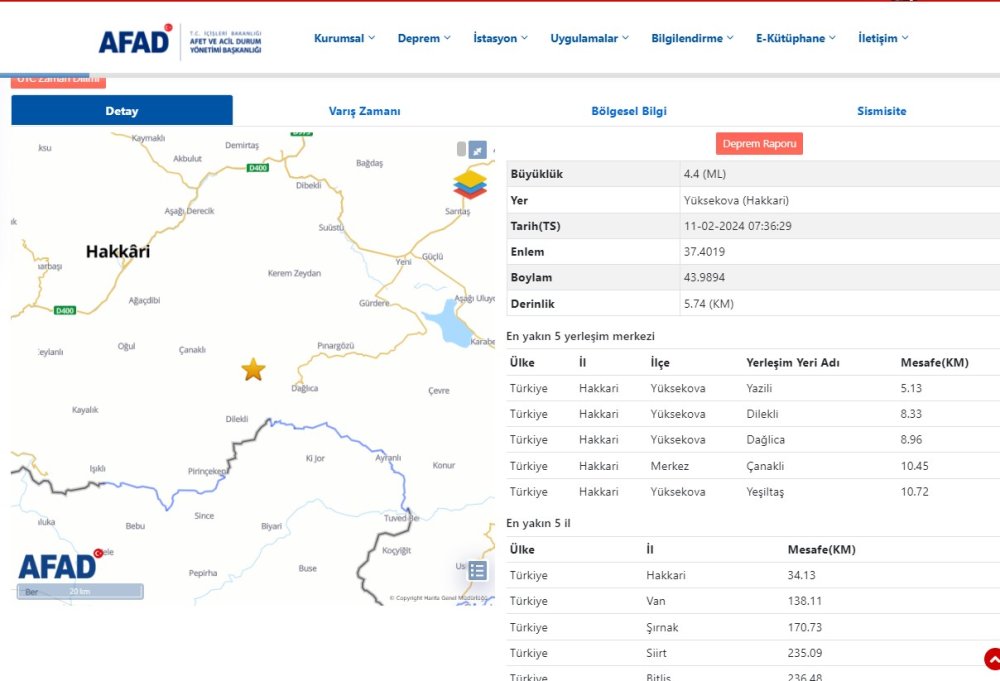The height and width of the screenshot is (681, 1000).
Task: Click the fullscreen expand icon on map
Action: point(478,148)
